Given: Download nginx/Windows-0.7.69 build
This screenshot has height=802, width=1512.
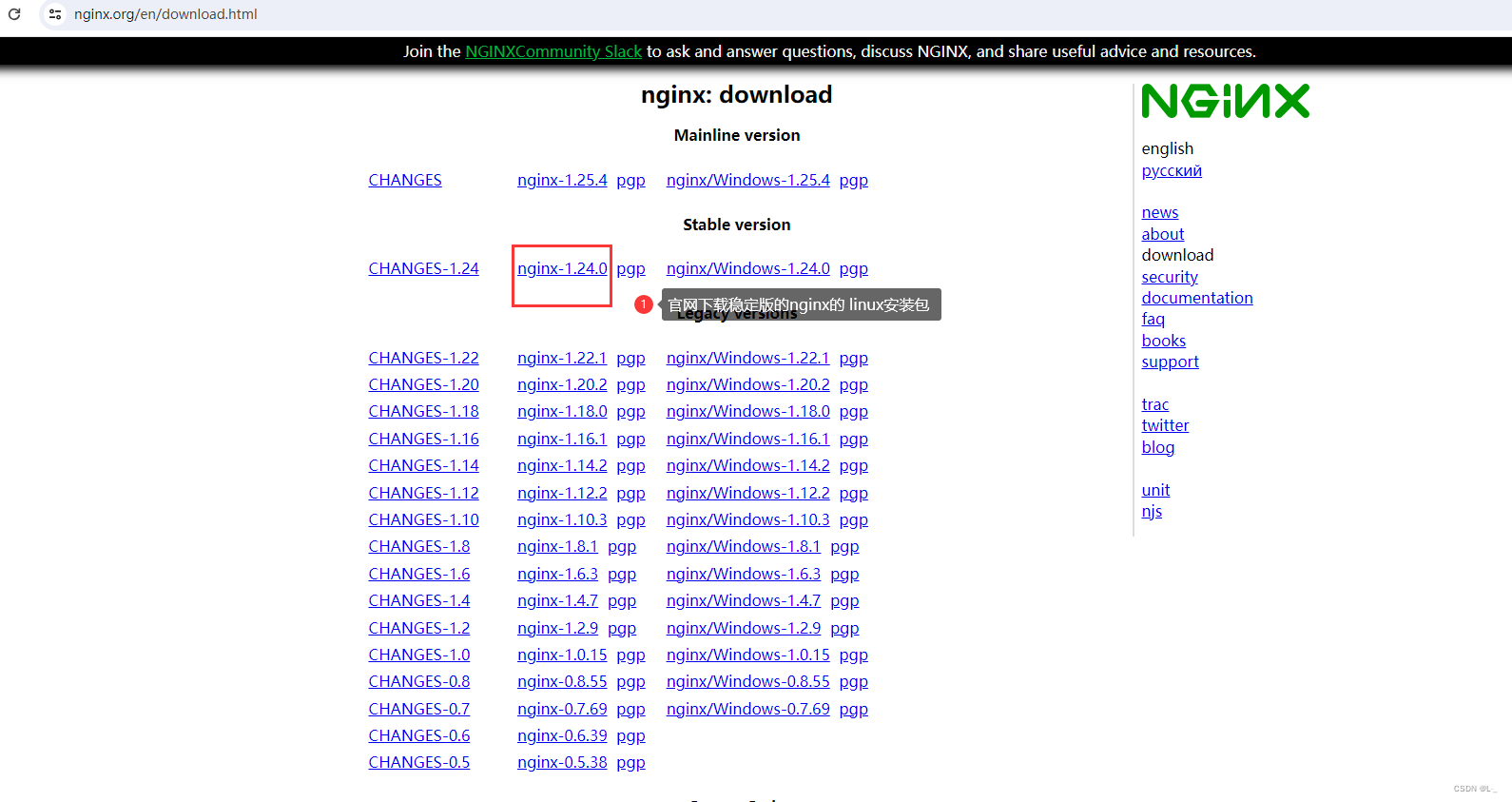Looking at the screenshot, I should tap(748, 709).
